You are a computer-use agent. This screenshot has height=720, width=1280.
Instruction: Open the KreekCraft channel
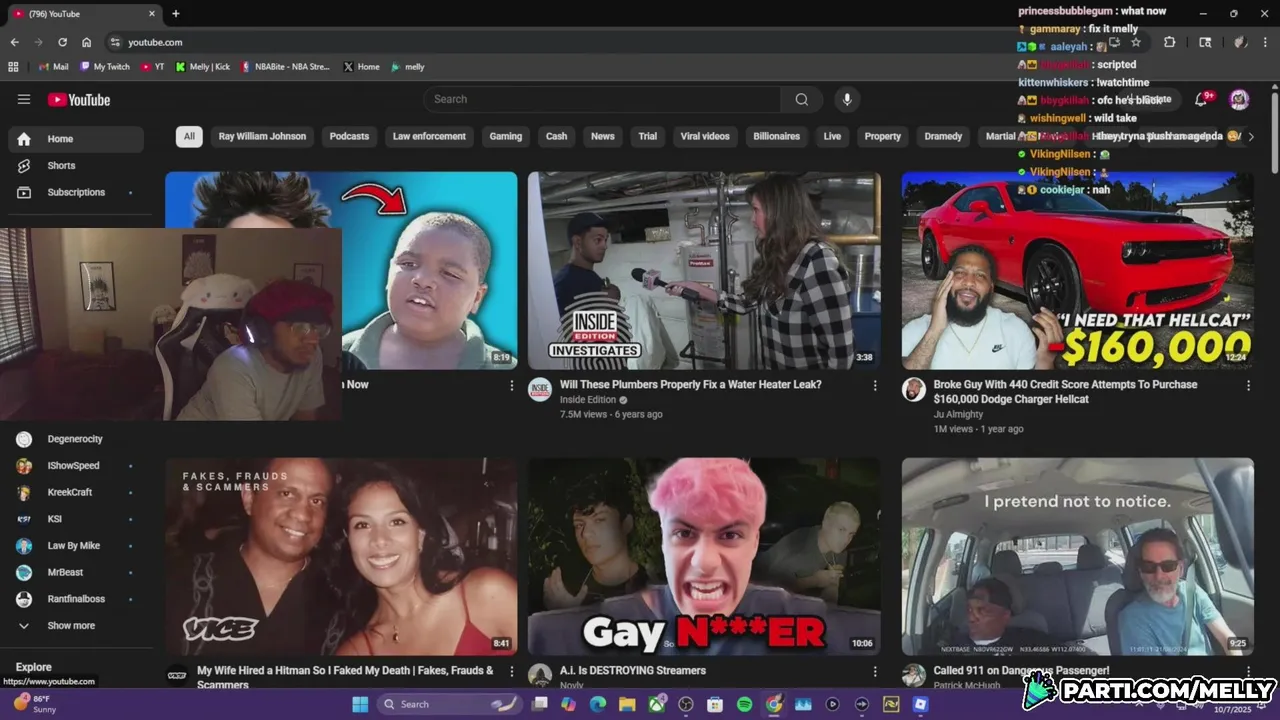[x=76, y=492]
